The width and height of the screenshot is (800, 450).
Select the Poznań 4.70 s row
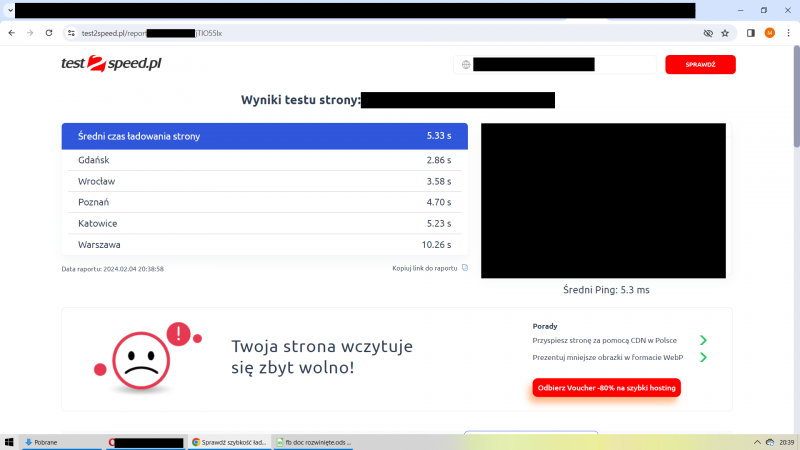point(265,202)
